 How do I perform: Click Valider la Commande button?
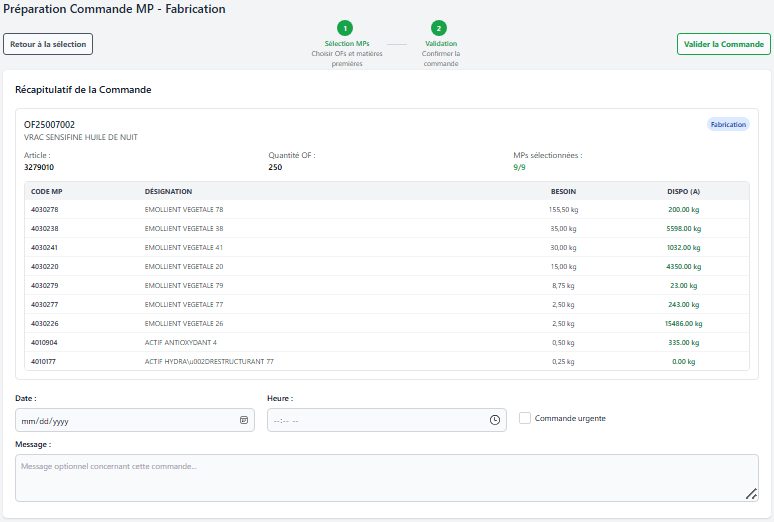click(724, 44)
